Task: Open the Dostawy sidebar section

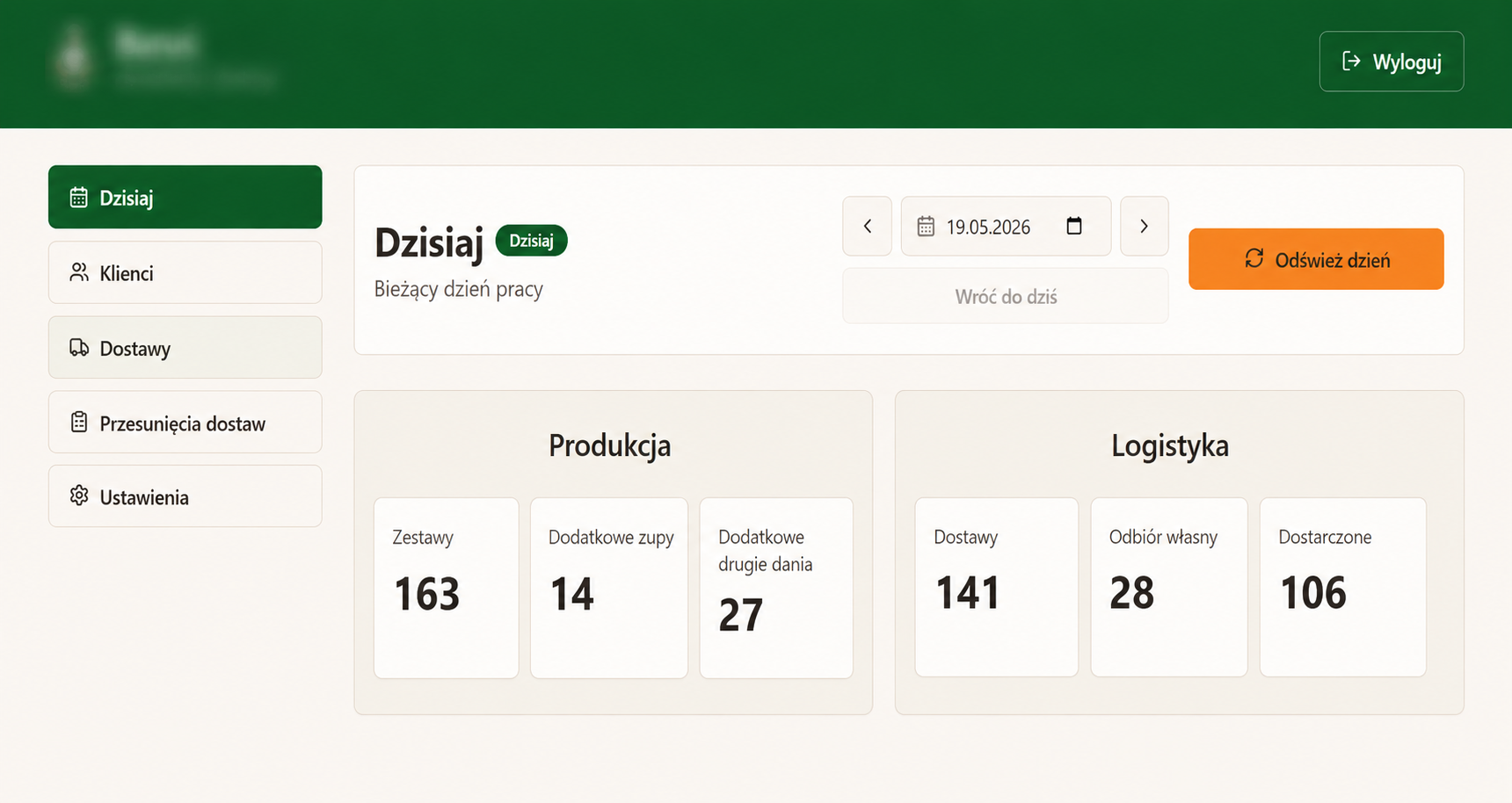Action: click(x=185, y=348)
